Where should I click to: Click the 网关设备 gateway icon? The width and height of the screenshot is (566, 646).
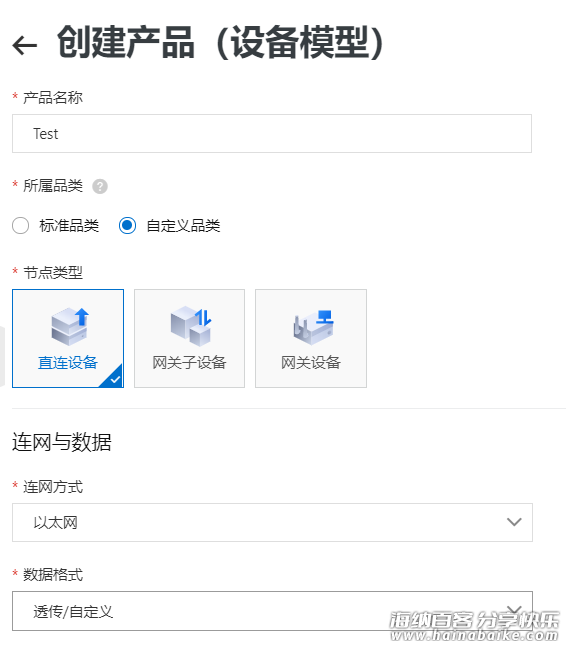click(313, 327)
